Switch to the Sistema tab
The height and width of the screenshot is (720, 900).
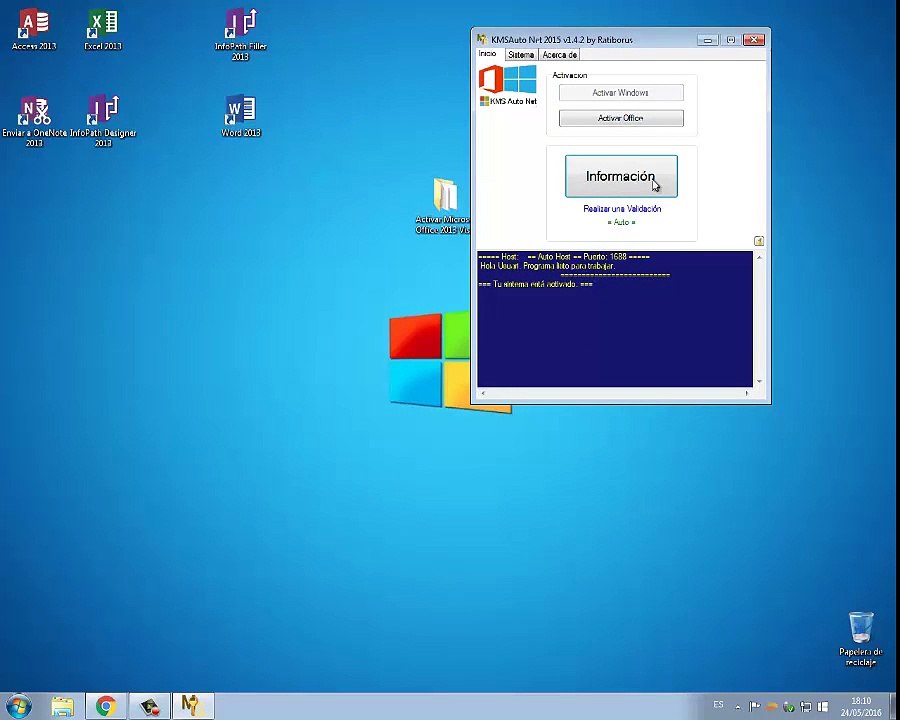coord(521,55)
